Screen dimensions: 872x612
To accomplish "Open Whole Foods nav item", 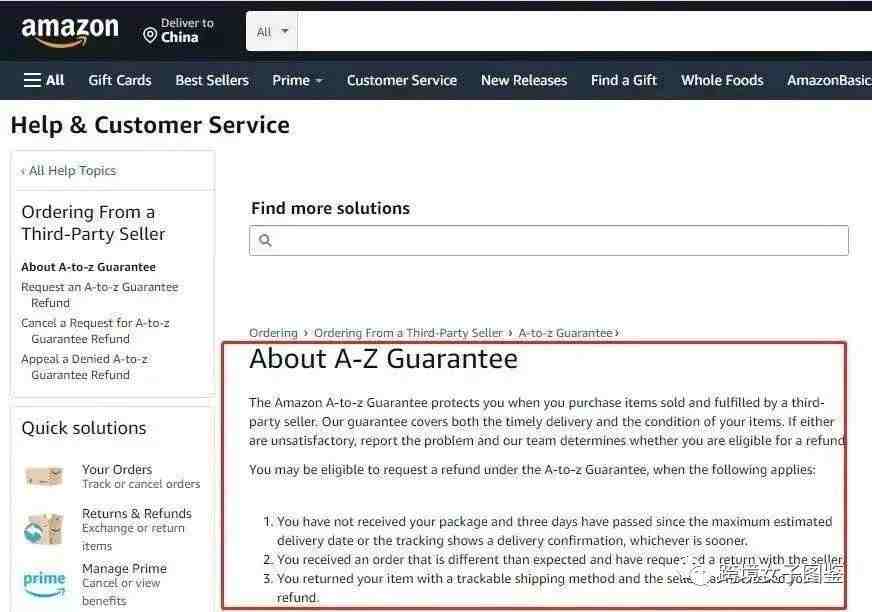I will [x=722, y=80].
